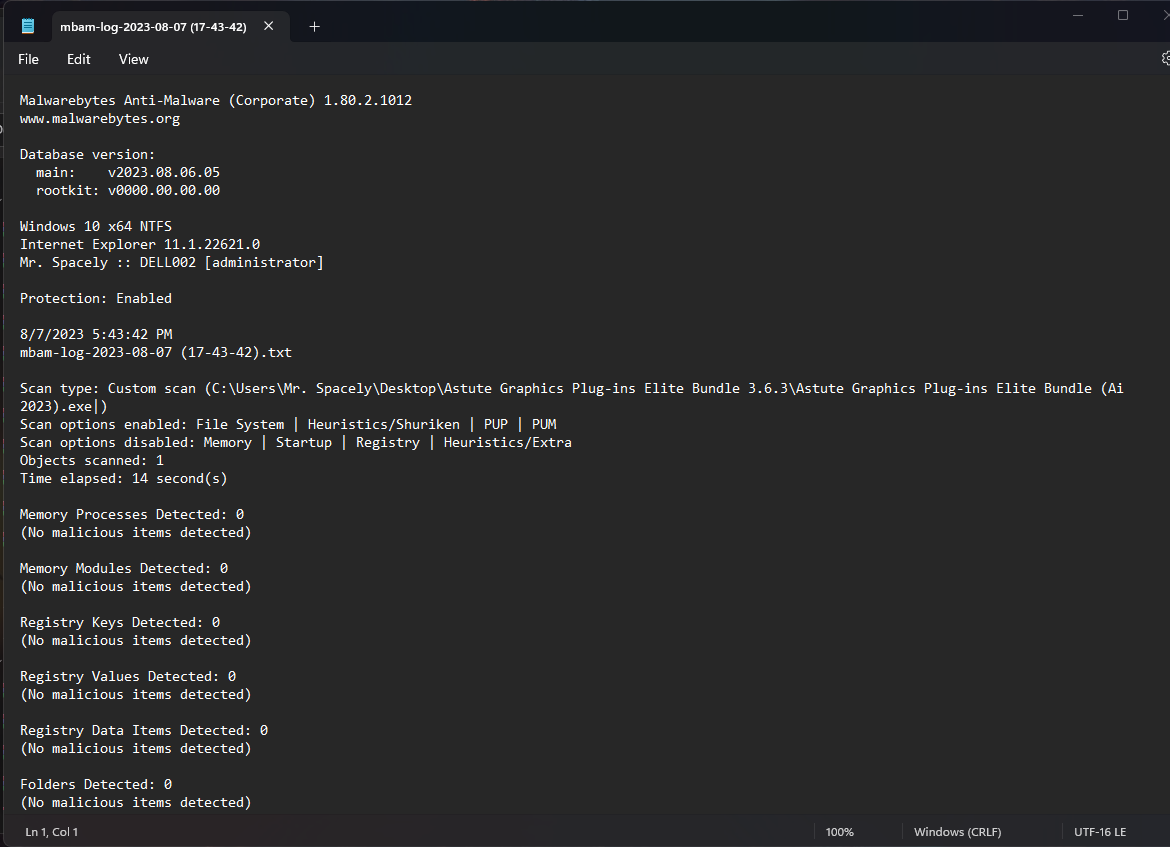Viewport: 1170px width, 847px height.
Task: Click 'Registry Keys Detected: 0' line
Action: coord(119,622)
